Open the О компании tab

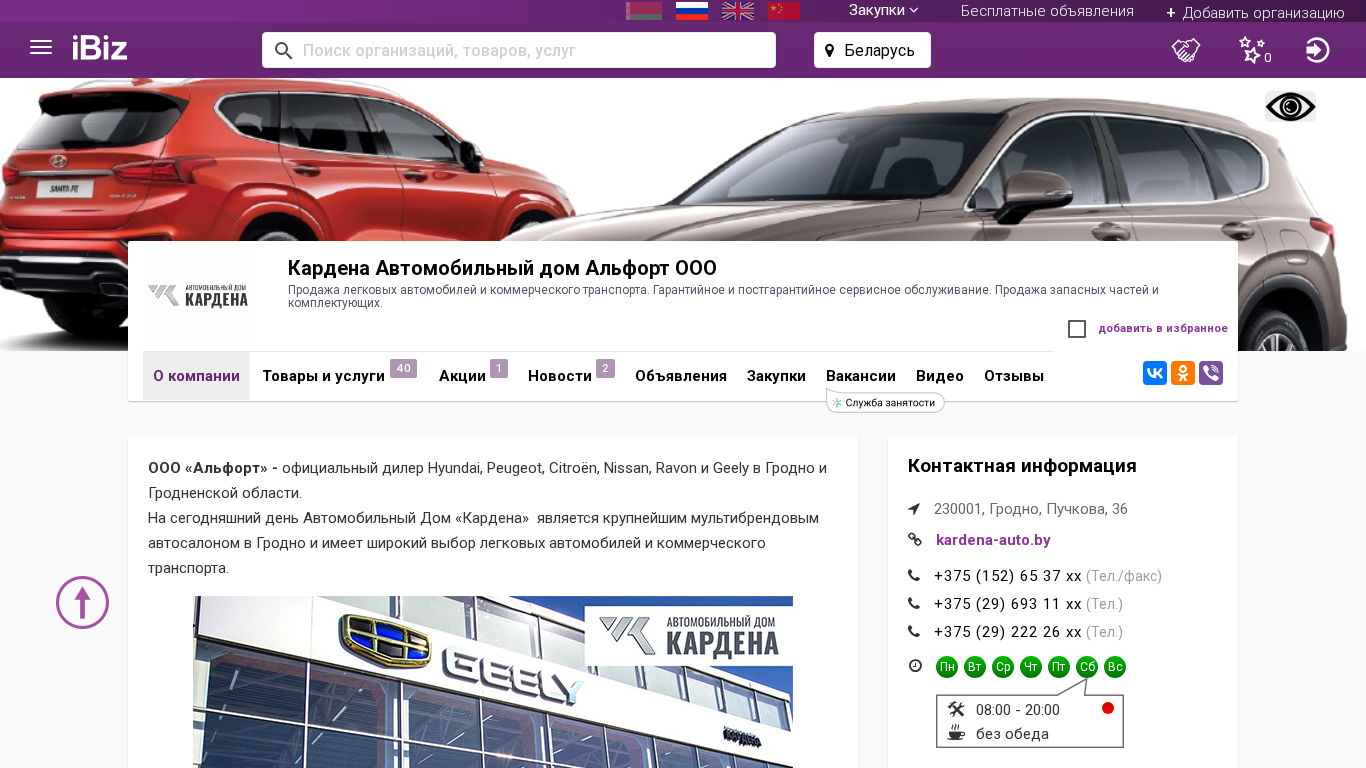point(196,376)
